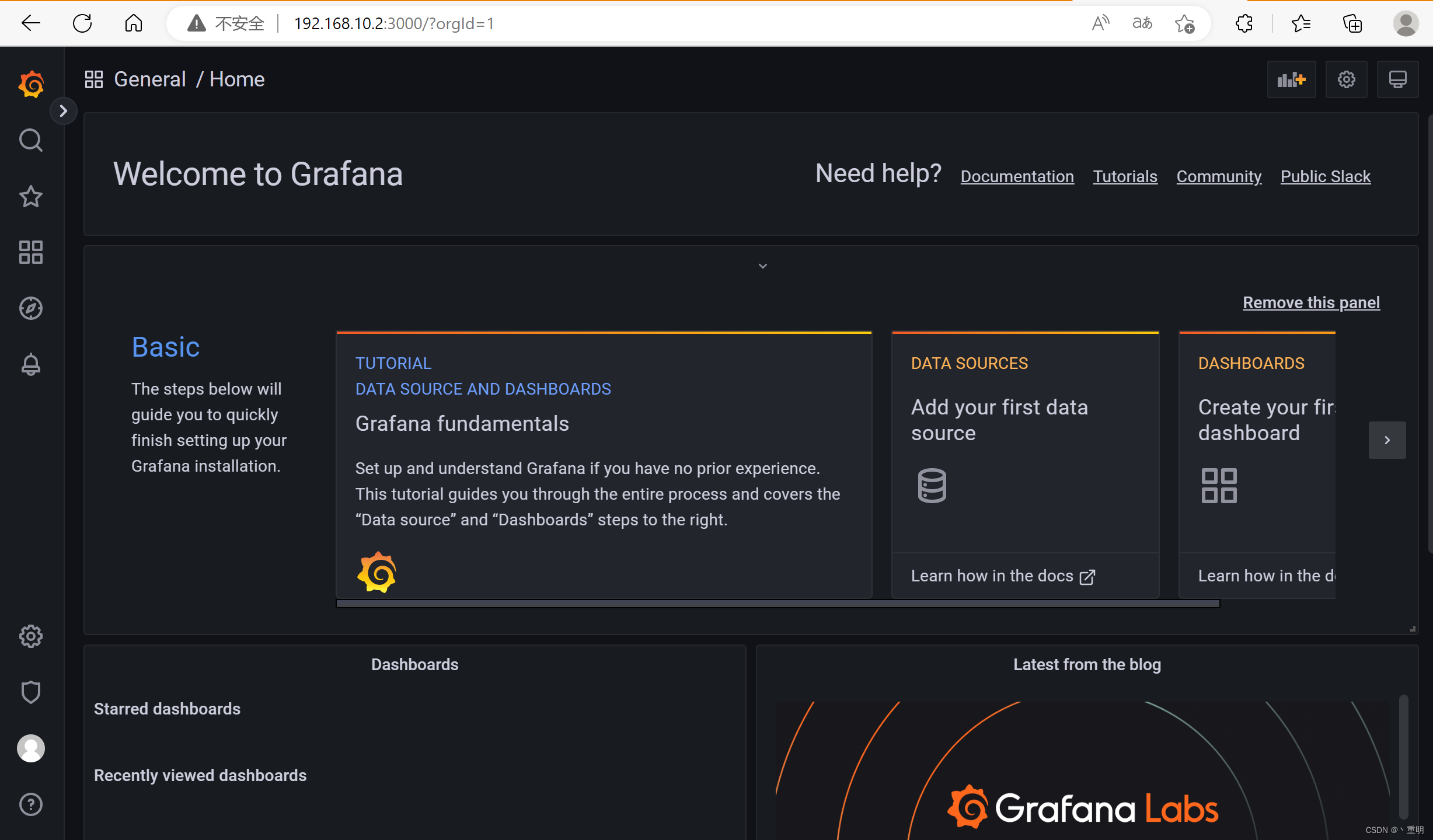Open browser Collections icon
Image resolution: width=1433 pixels, height=840 pixels.
coord(1352,23)
